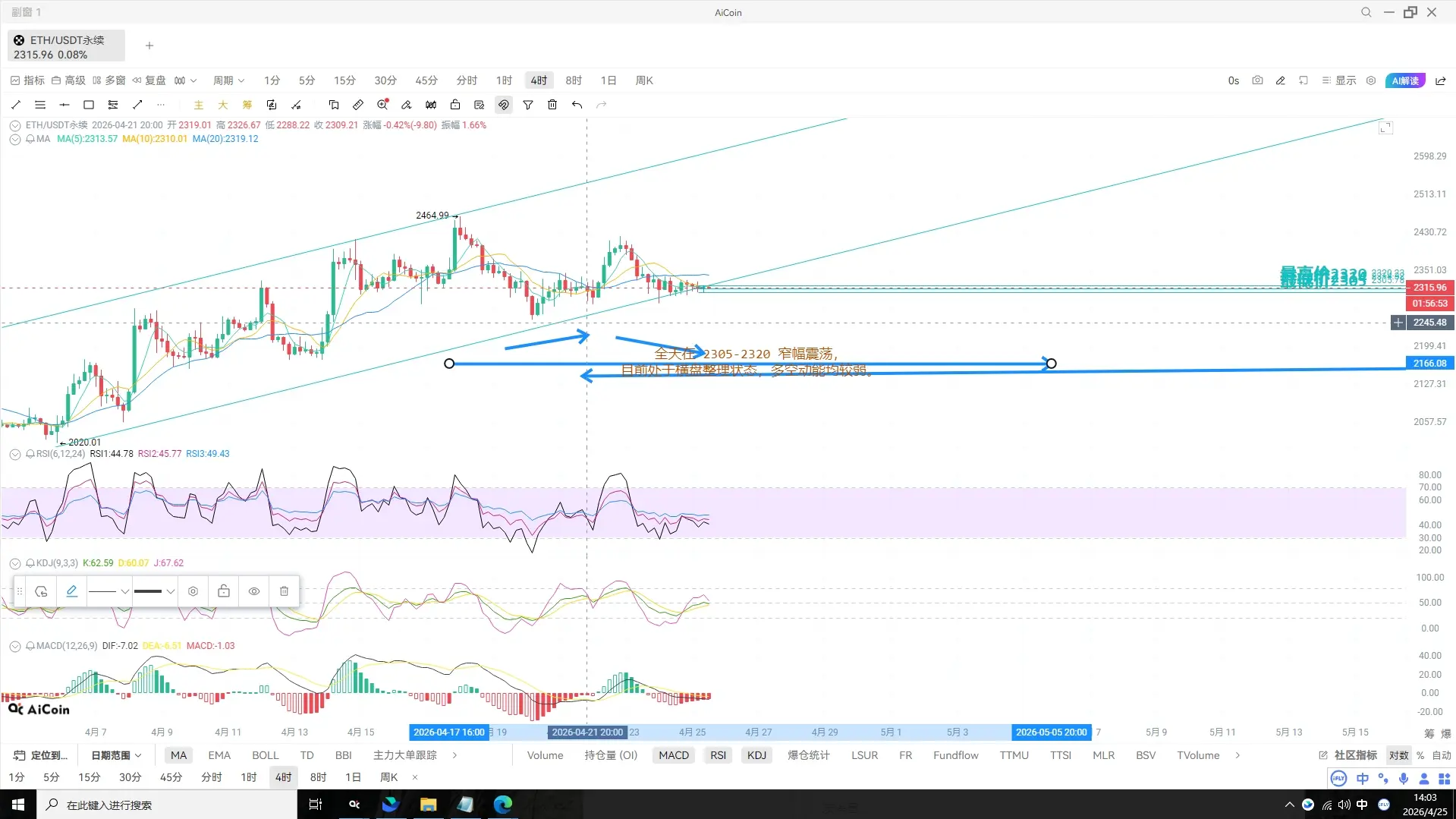
Task: Collapse the RSI(6,12,24) indicator panel
Action: (x=15, y=454)
